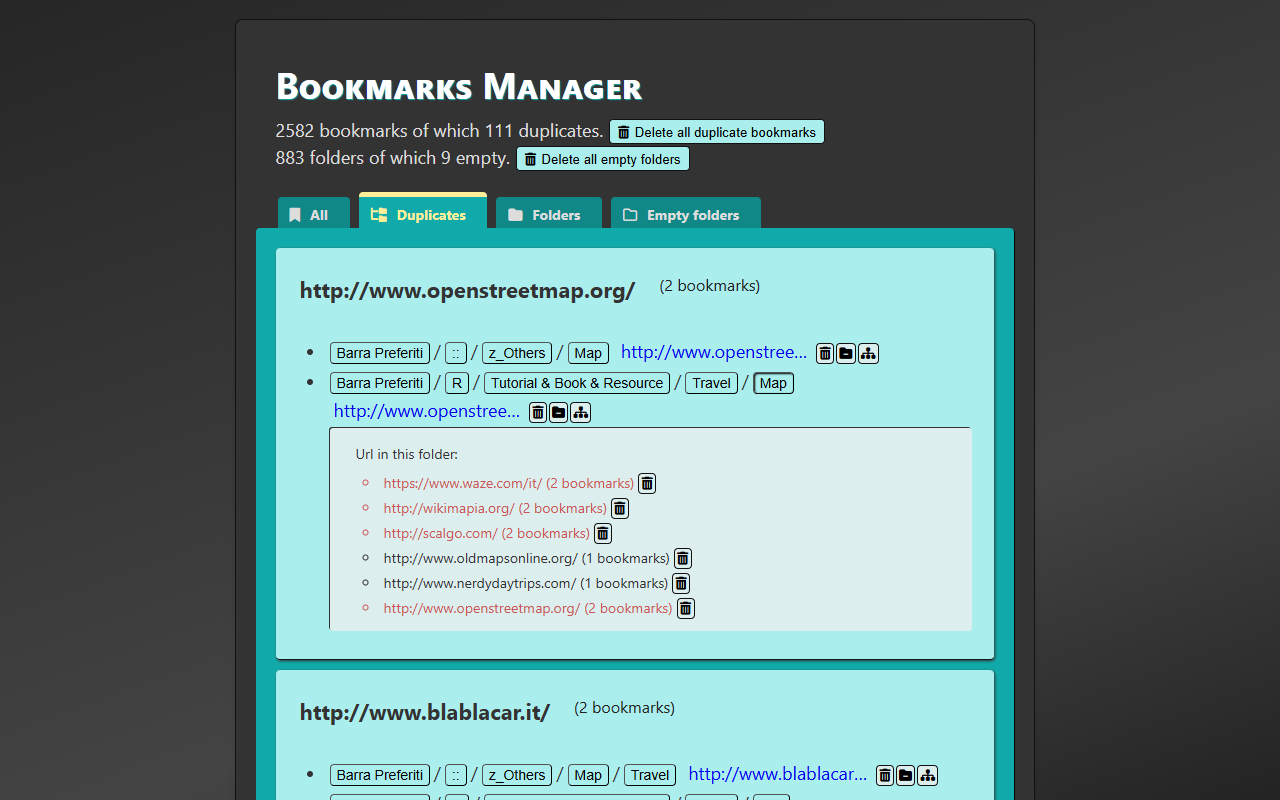Click https://www.waze.com/it/ (2 bookmarks) entry
The image size is (1280, 800).
(x=508, y=483)
